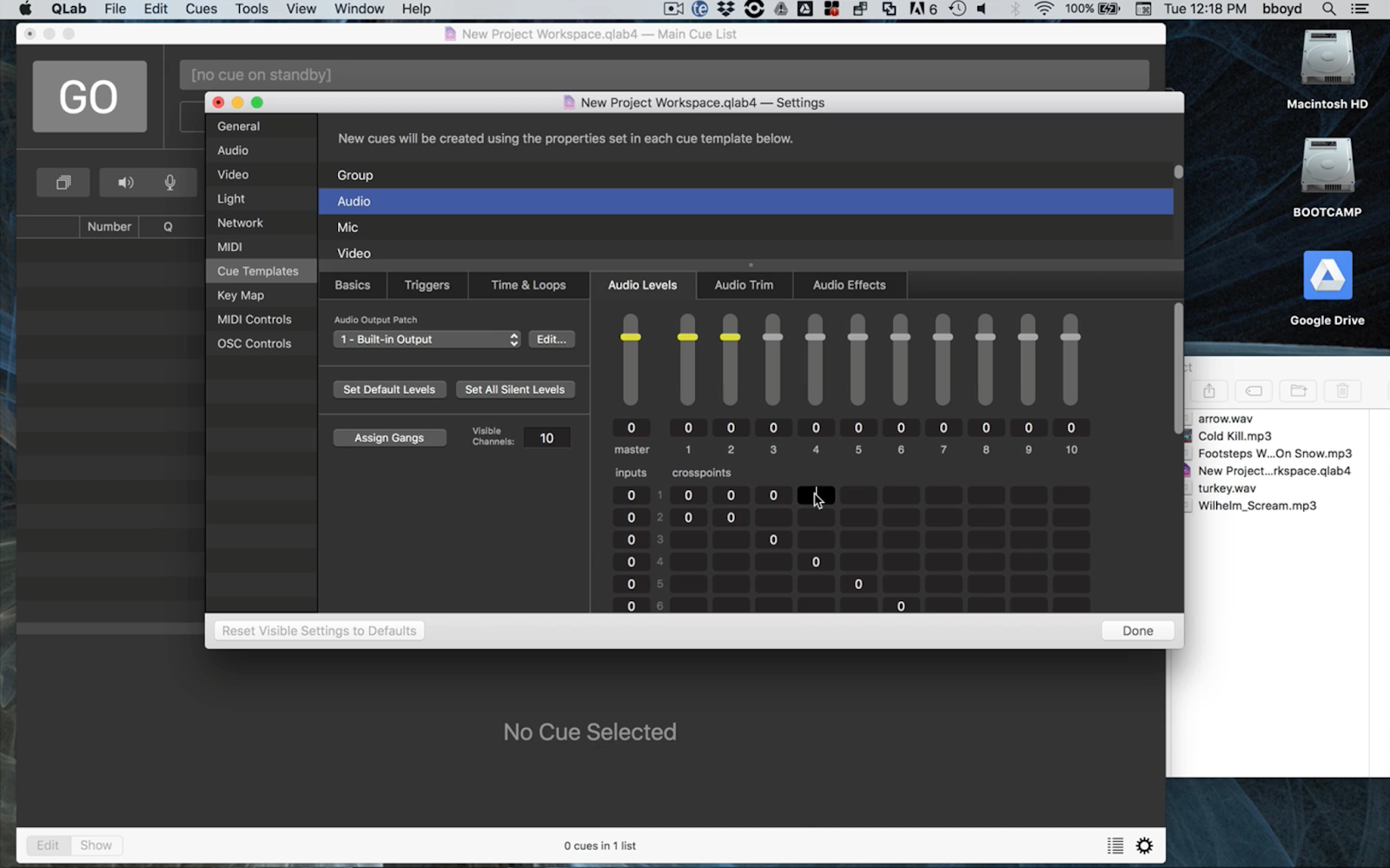Open the Tools menu in menu bar
Screen dimensions: 1390x868
(x=251, y=9)
